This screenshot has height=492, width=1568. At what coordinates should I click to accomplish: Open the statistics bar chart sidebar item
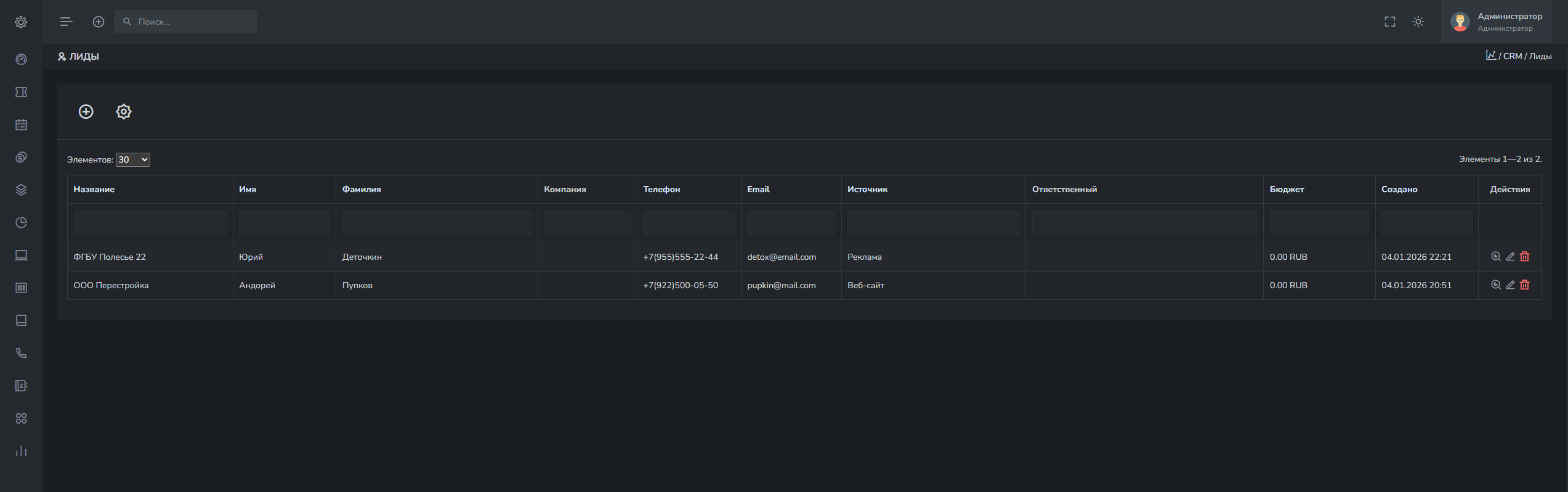tap(21, 451)
